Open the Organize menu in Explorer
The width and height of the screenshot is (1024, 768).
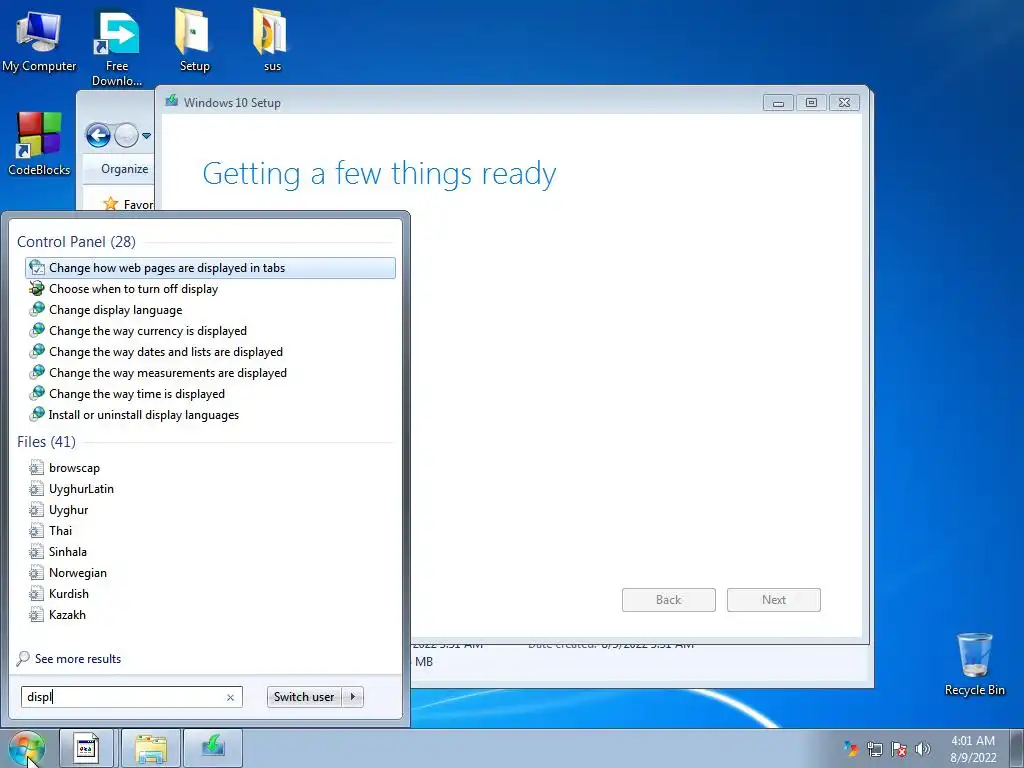(124, 169)
